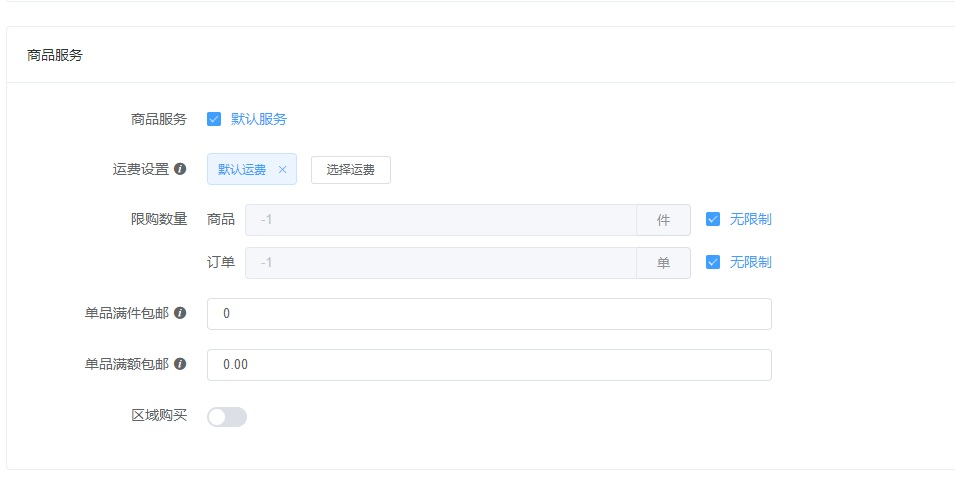Screen dimensions: 956x484
Task: Enable the 区域购买 switch
Action: coord(227,417)
